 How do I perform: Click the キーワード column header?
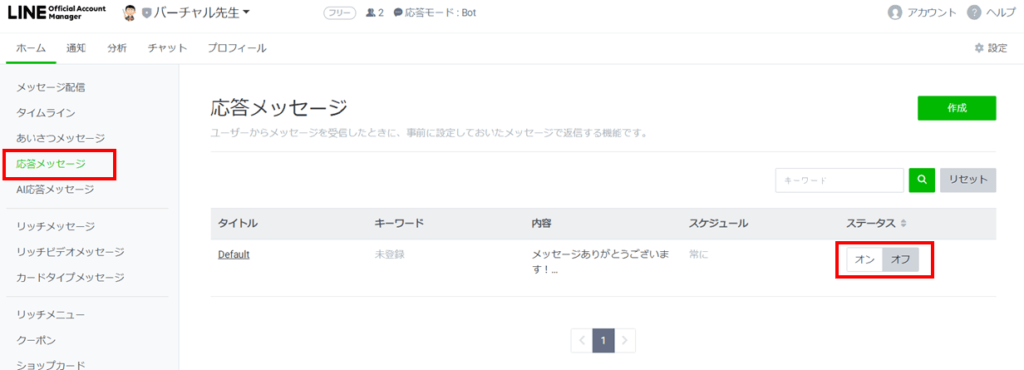point(400,223)
